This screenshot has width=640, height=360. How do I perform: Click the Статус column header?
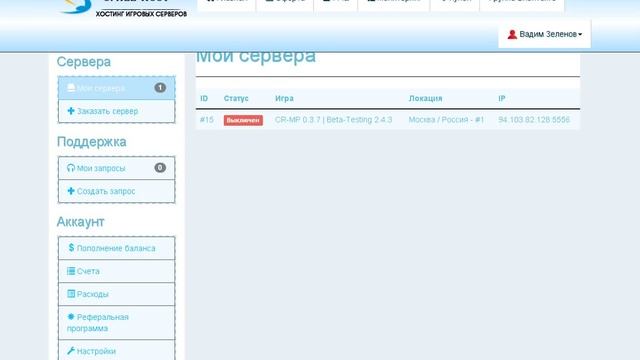236,98
